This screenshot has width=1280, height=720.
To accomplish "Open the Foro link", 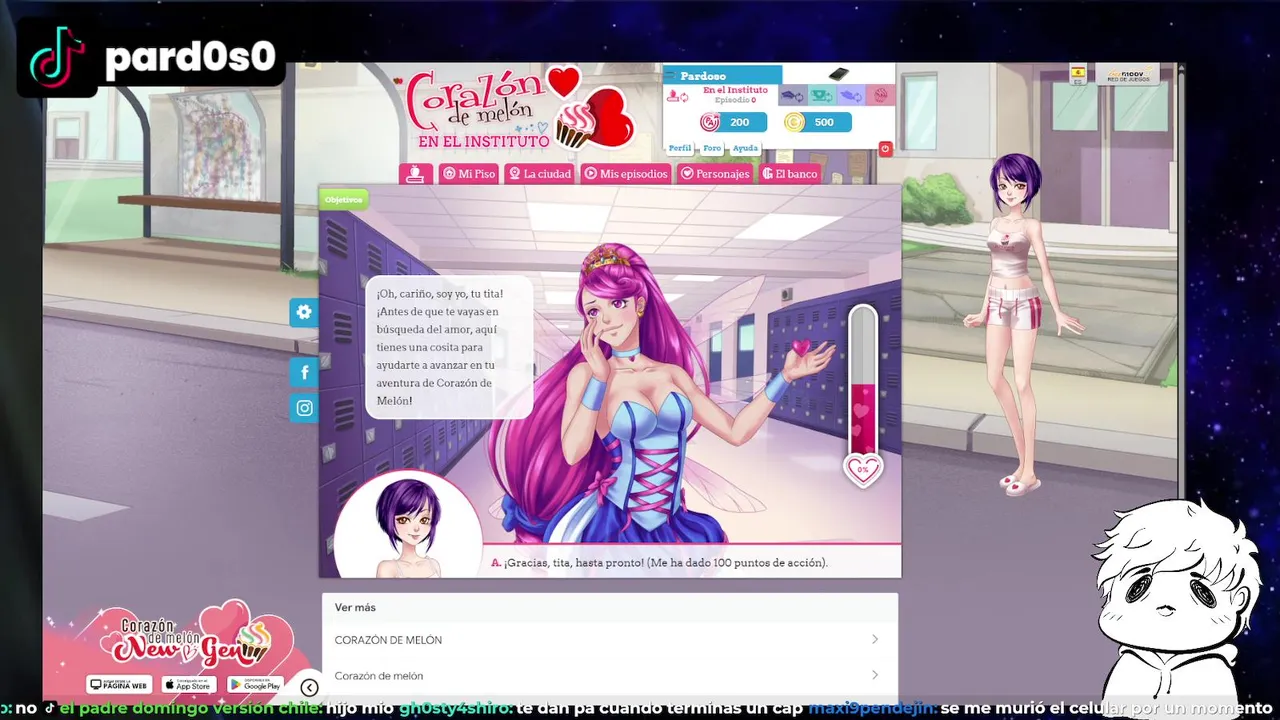I will (712, 148).
